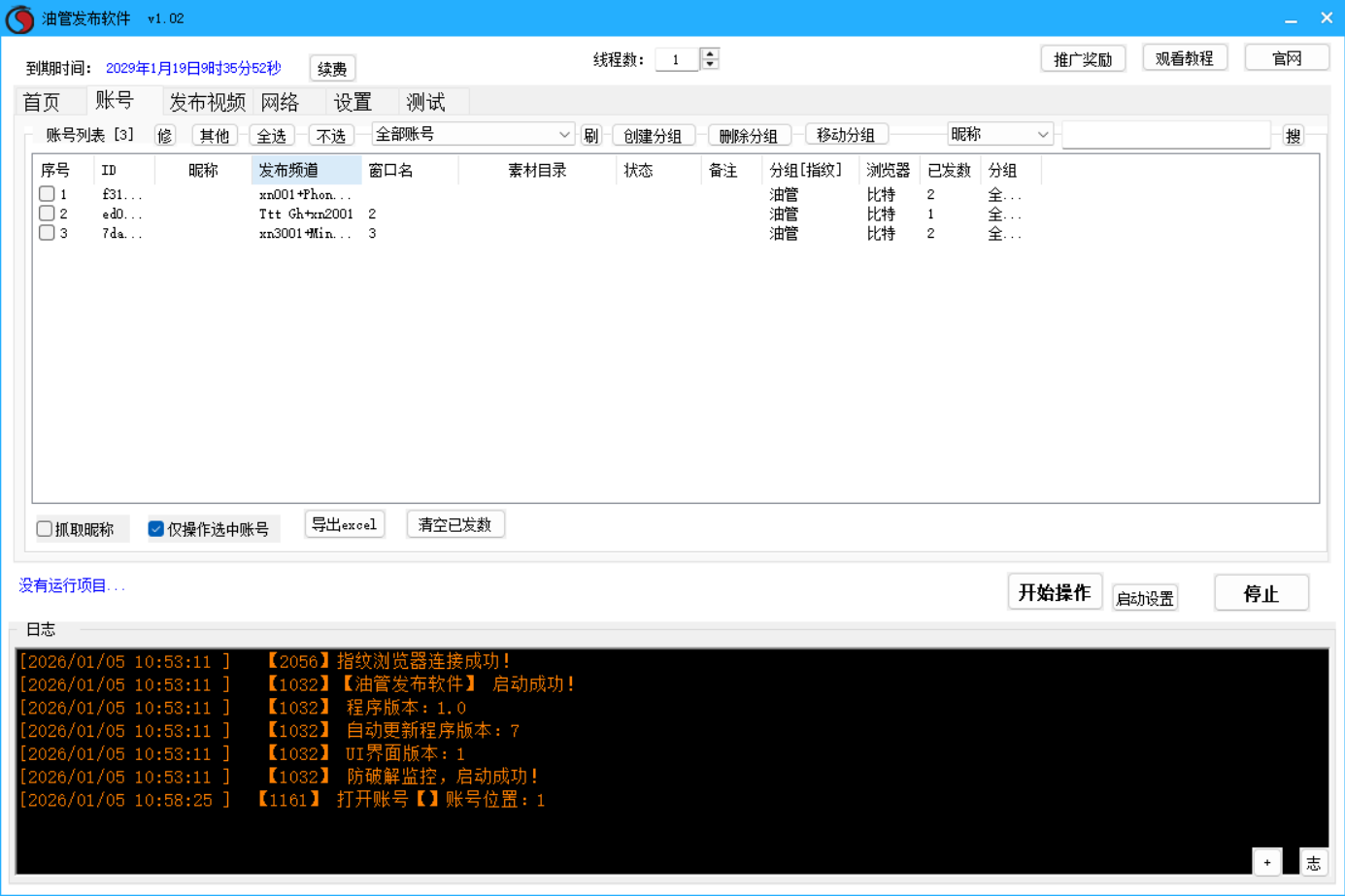This screenshot has width=1345, height=896.
Task: Open the 设置 tab
Action: coord(353,102)
